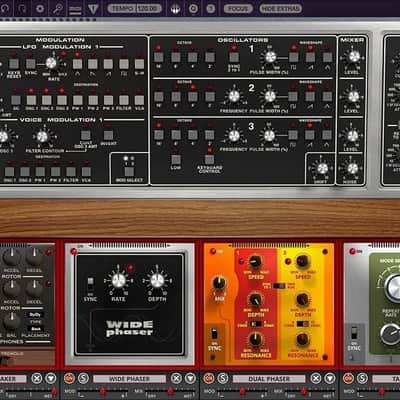Viewport: 400px width, 400px height.
Task: Click the S button for Wide Phaser
Action: coord(83,378)
